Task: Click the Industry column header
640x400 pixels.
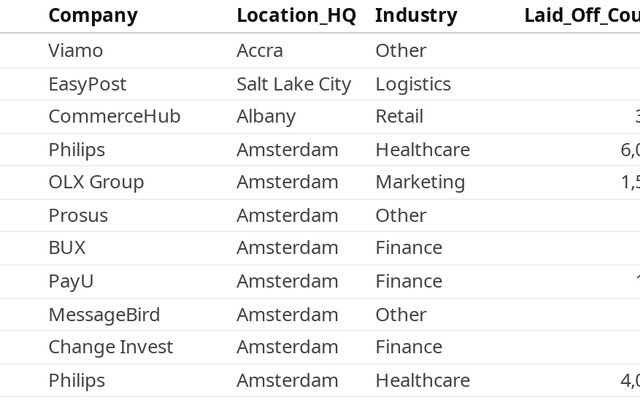Action: [x=416, y=16]
